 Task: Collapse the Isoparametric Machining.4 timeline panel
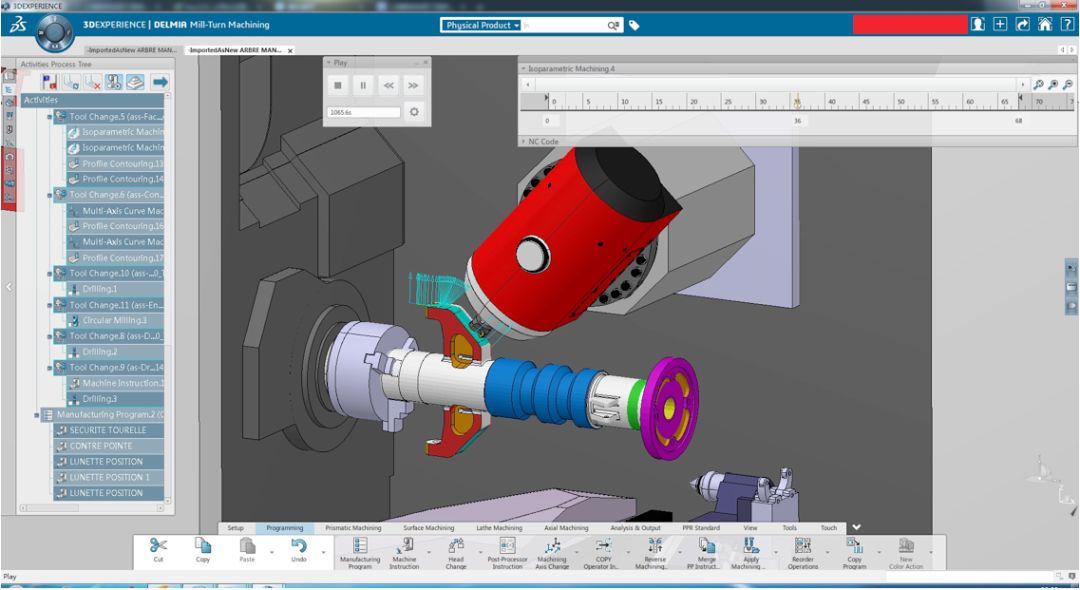click(523, 69)
